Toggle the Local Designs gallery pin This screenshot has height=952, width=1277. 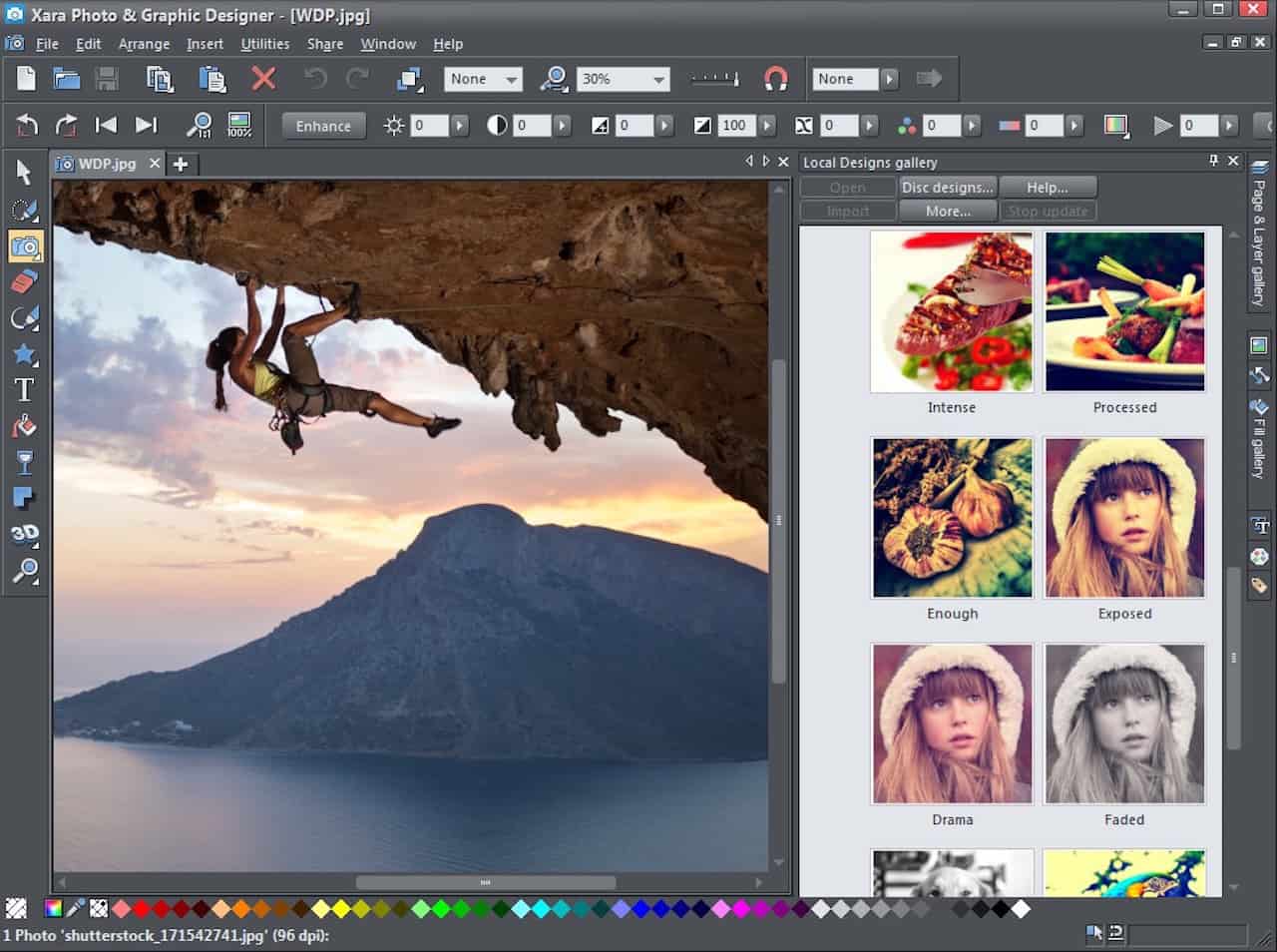point(1213,161)
